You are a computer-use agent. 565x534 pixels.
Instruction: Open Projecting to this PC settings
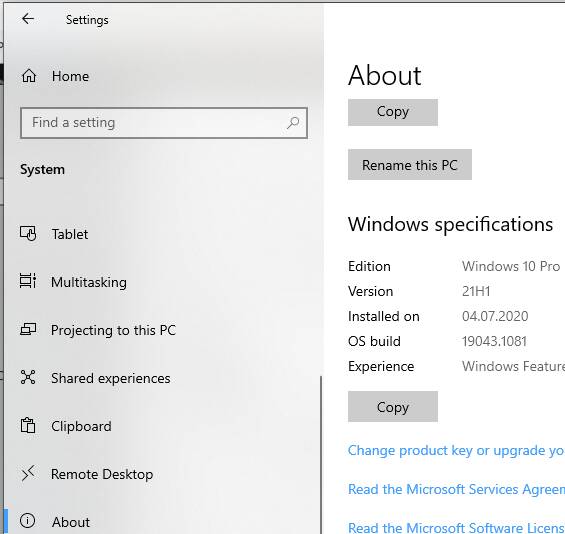[x=113, y=330]
